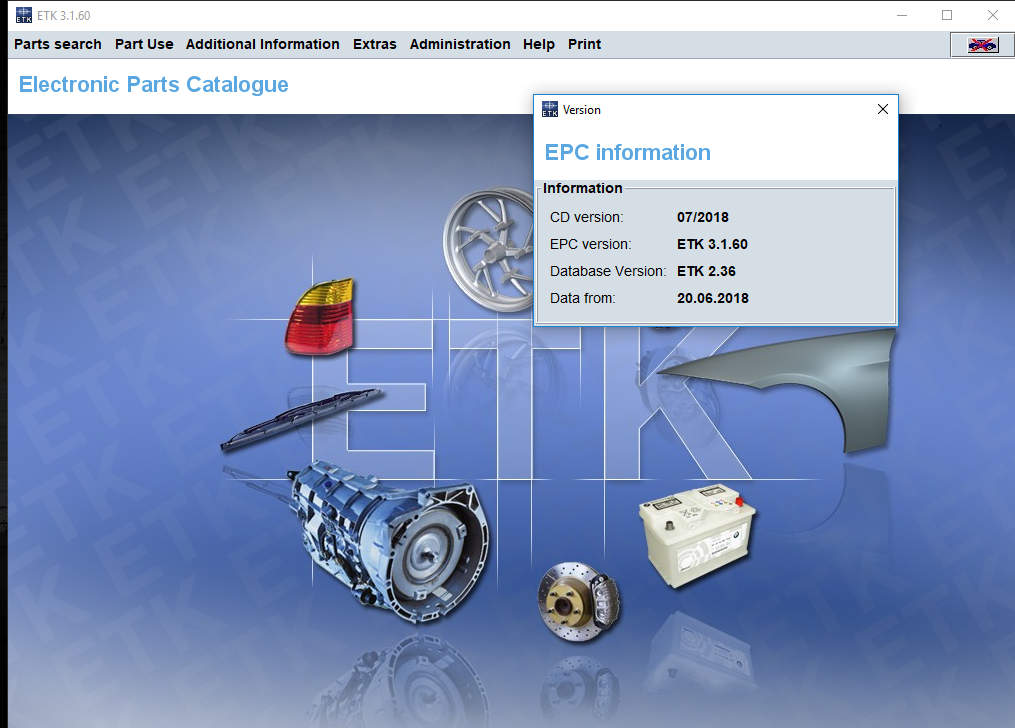Click the ETK icon in Version dialog title
This screenshot has height=728, width=1015.
coord(550,109)
